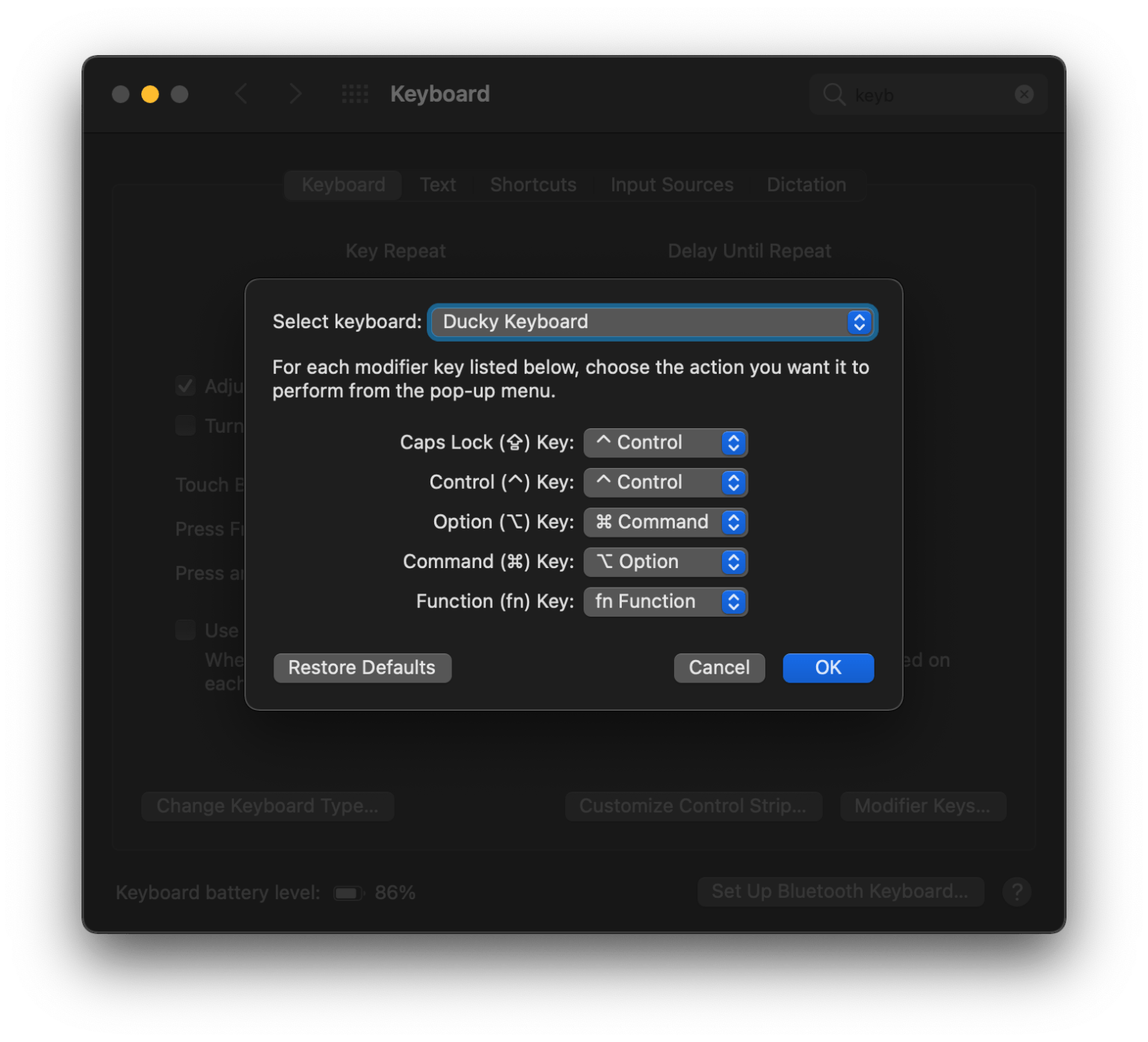The width and height of the screenshot is (1148, 1042).
Task: Toggle the Use checkbox near the bottom left
Action: 185,630
